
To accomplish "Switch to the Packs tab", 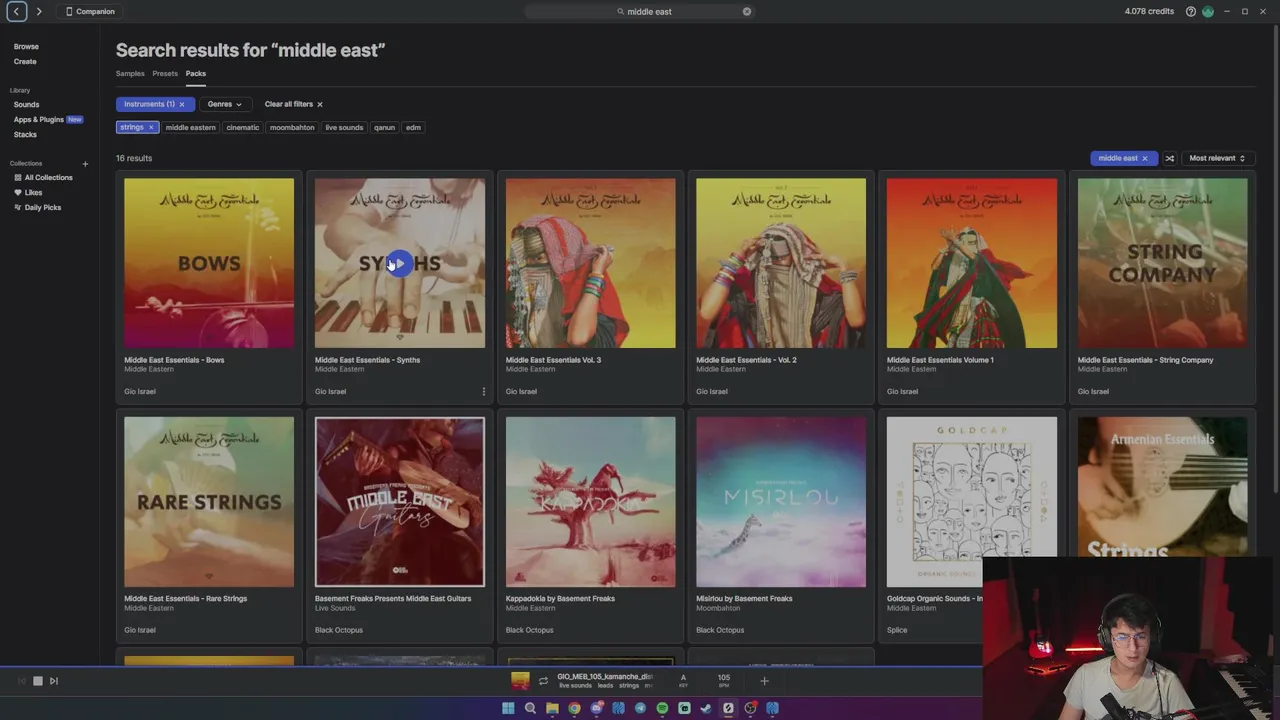I will pos(196,73).
